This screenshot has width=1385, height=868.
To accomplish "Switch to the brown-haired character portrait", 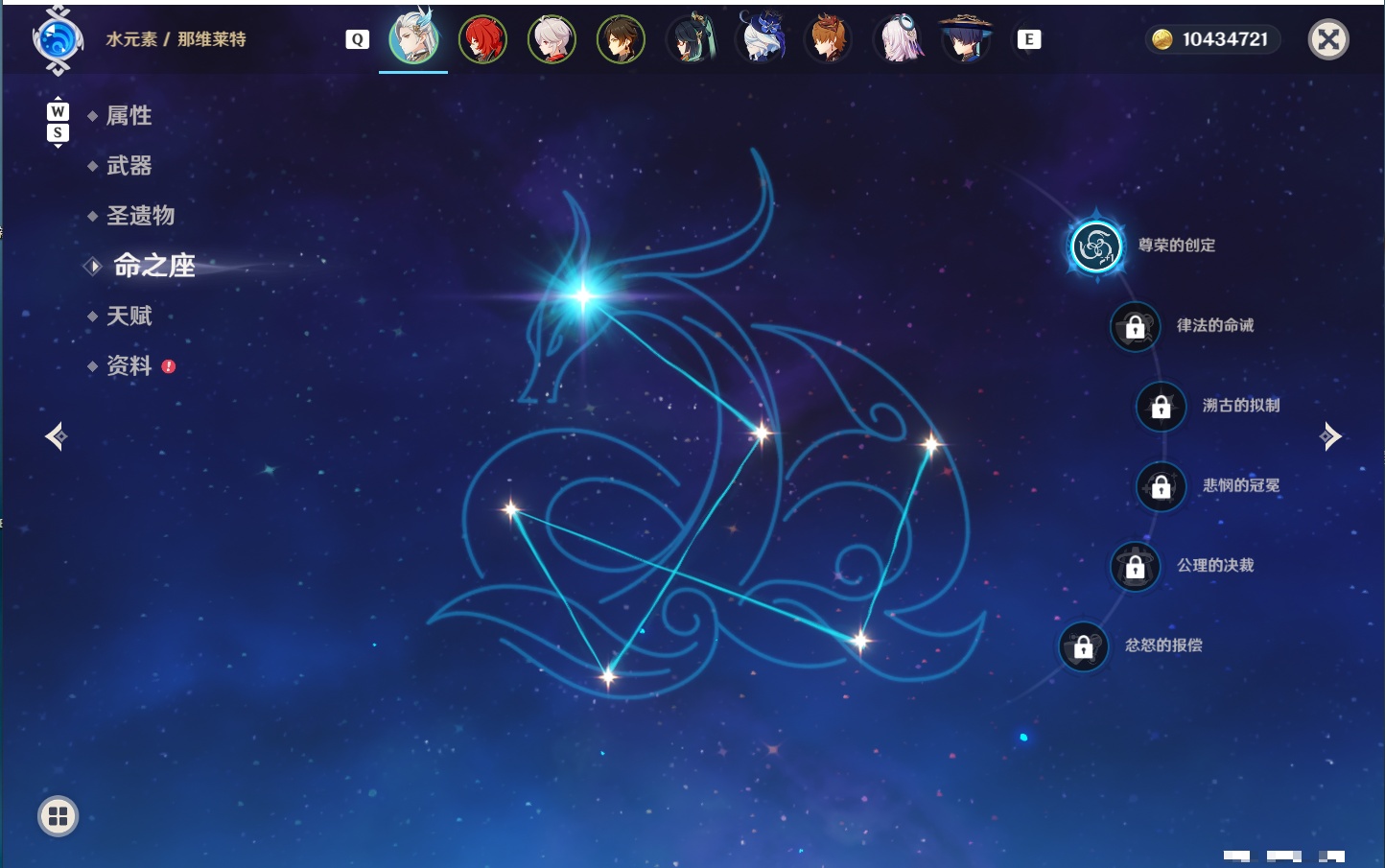I will (x=621, y=39).
